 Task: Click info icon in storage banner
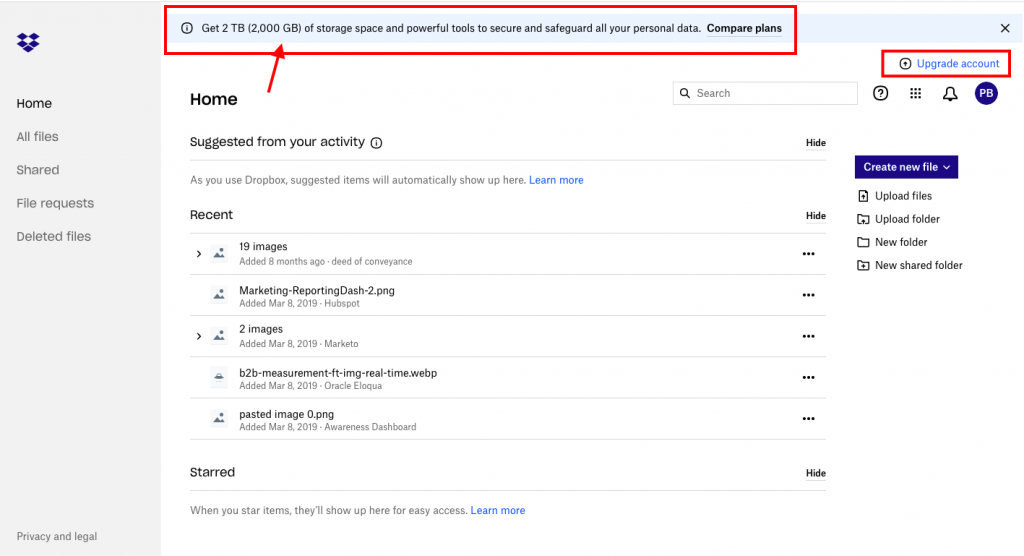pyautogui.click(x=187, y=28)
